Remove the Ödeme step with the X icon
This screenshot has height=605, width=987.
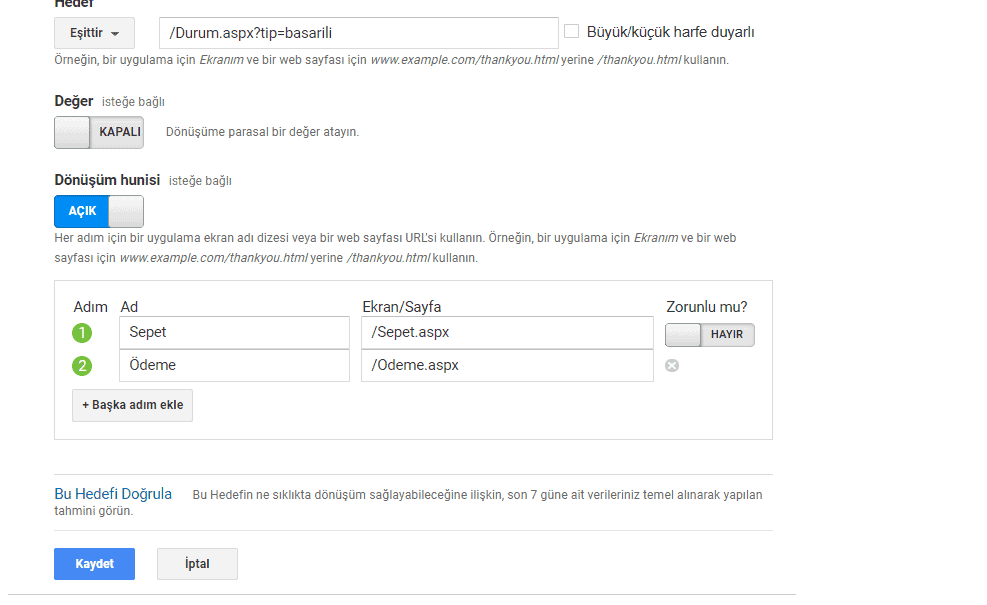point(672,366)
